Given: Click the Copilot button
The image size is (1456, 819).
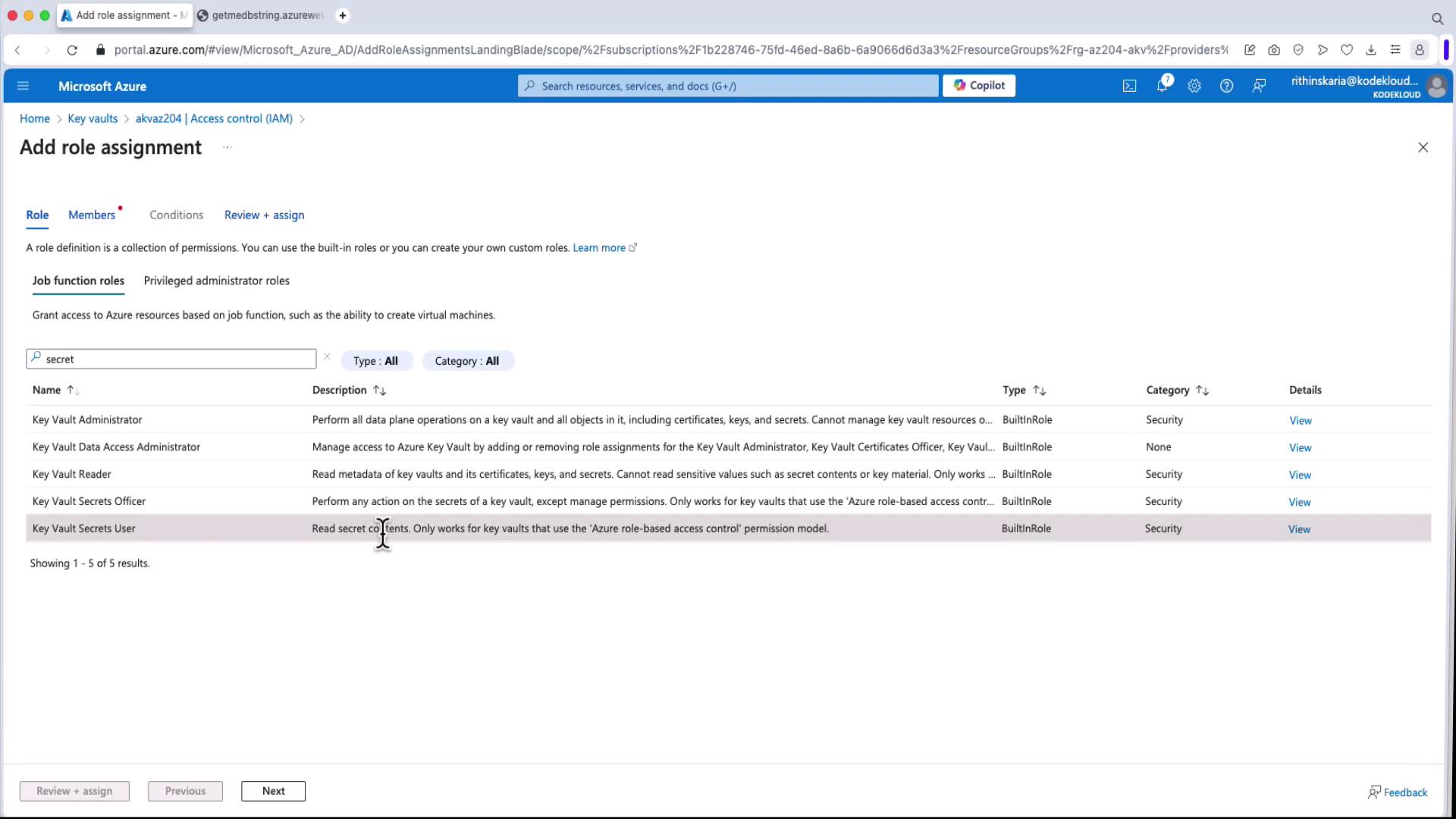Looking at the screenshot, I should click(978, 86).
